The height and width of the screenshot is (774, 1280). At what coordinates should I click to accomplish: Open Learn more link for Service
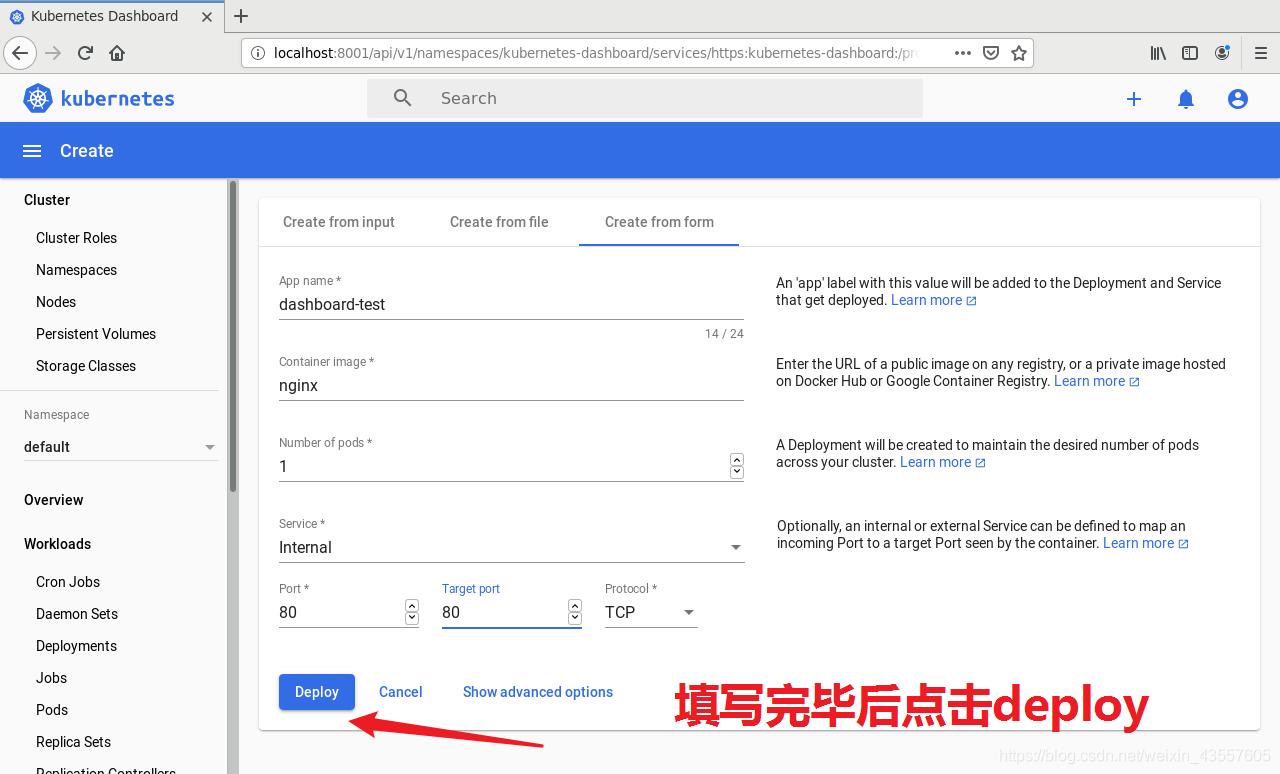click(1146, 543)
